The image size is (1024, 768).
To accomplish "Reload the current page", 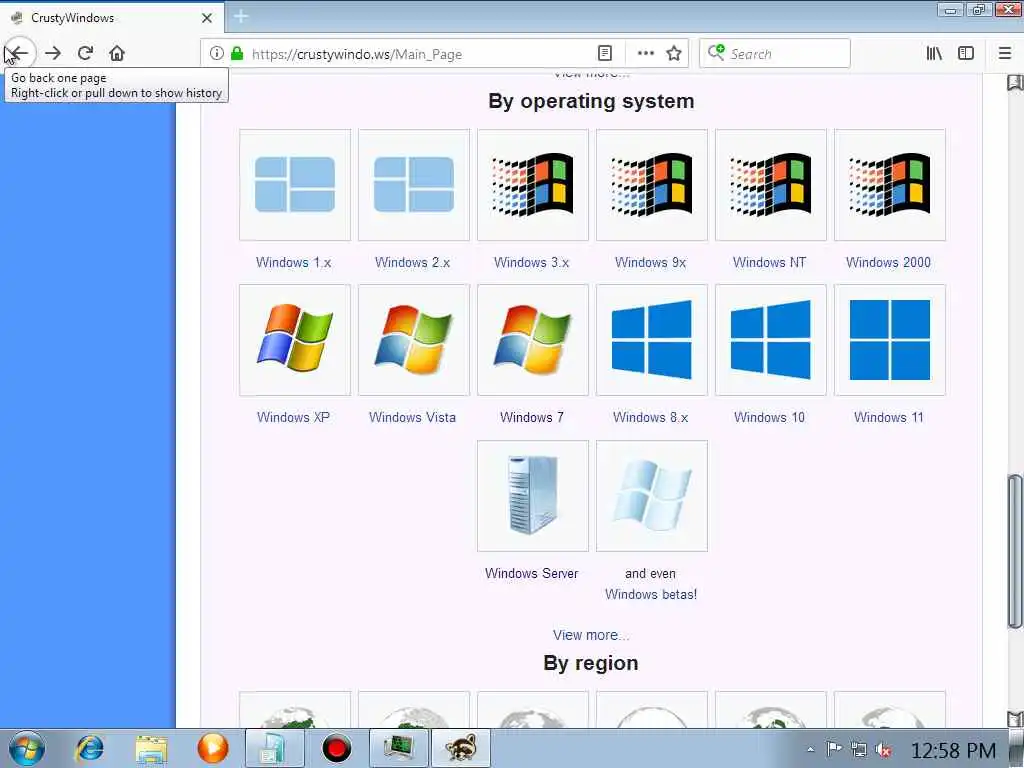I will [x=85, y=53].
